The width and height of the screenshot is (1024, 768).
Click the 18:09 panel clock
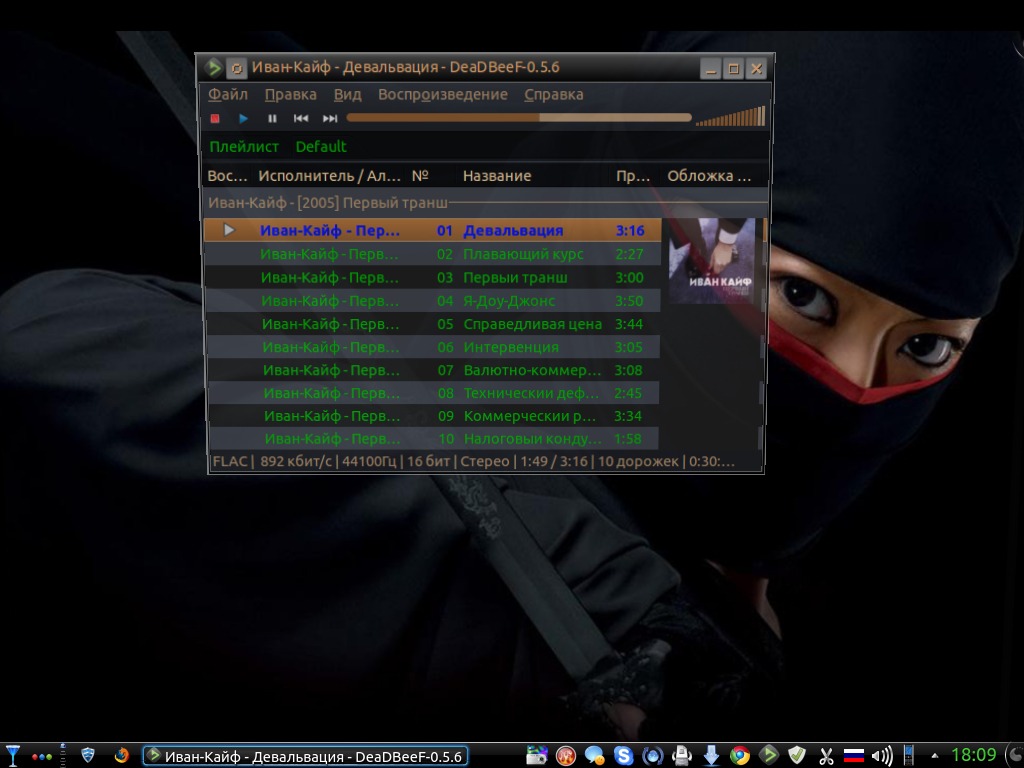tap(973, 756)
